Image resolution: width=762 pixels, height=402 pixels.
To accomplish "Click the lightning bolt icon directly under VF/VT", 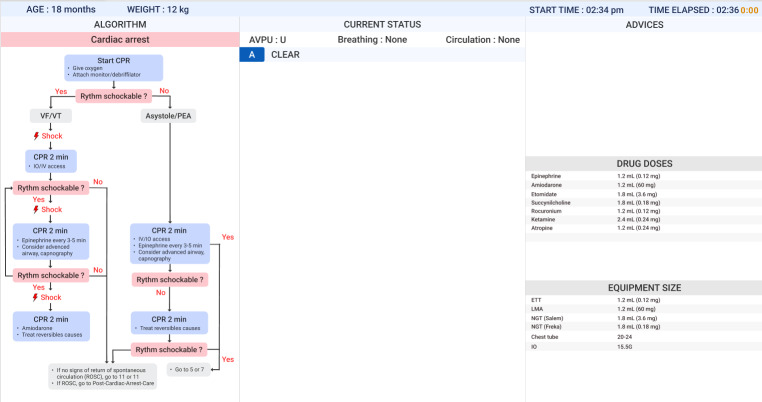I will (36, 136).
